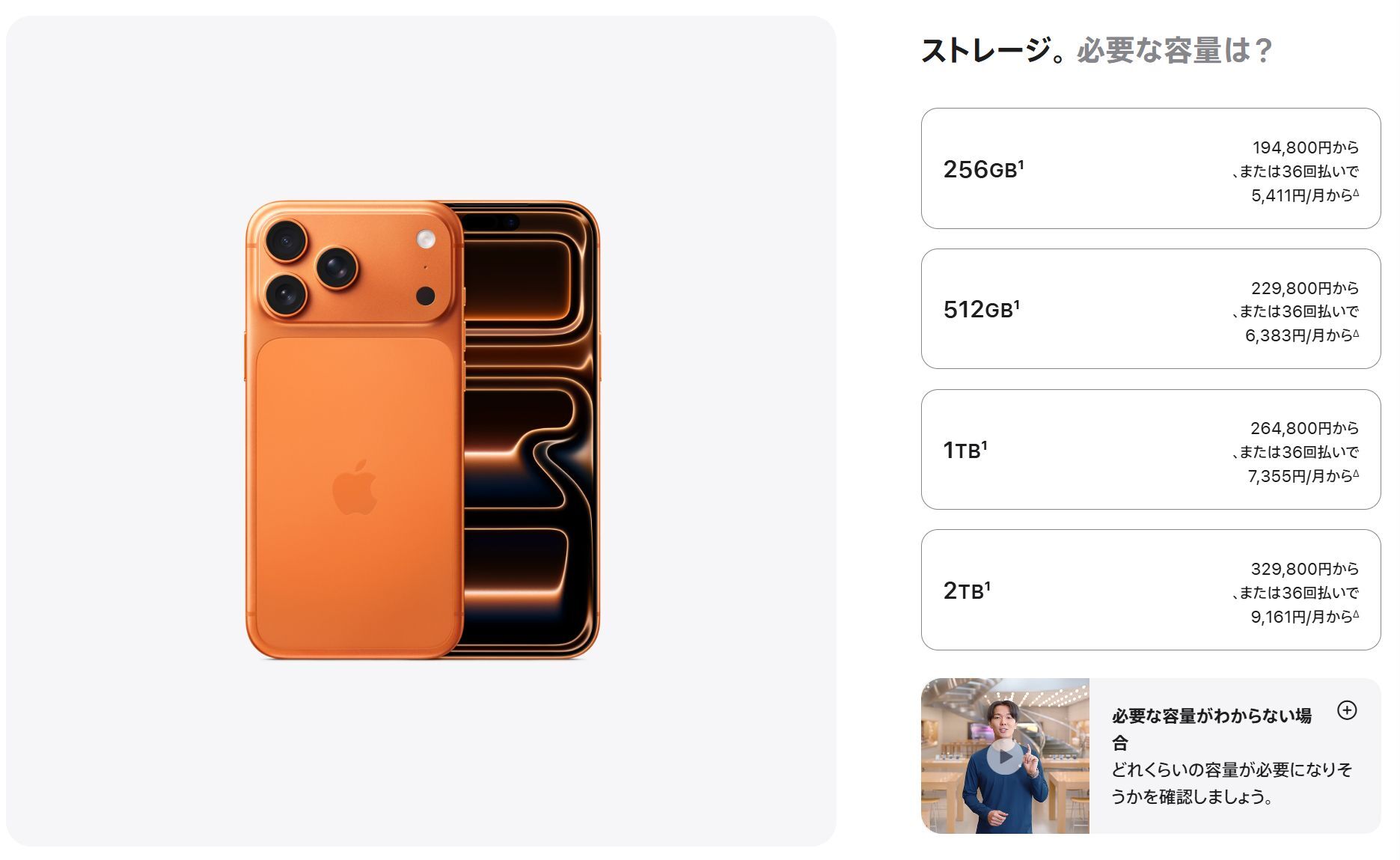
Task: Open footnote 1 next to 256GB
Action: (x=1021, y=163)
